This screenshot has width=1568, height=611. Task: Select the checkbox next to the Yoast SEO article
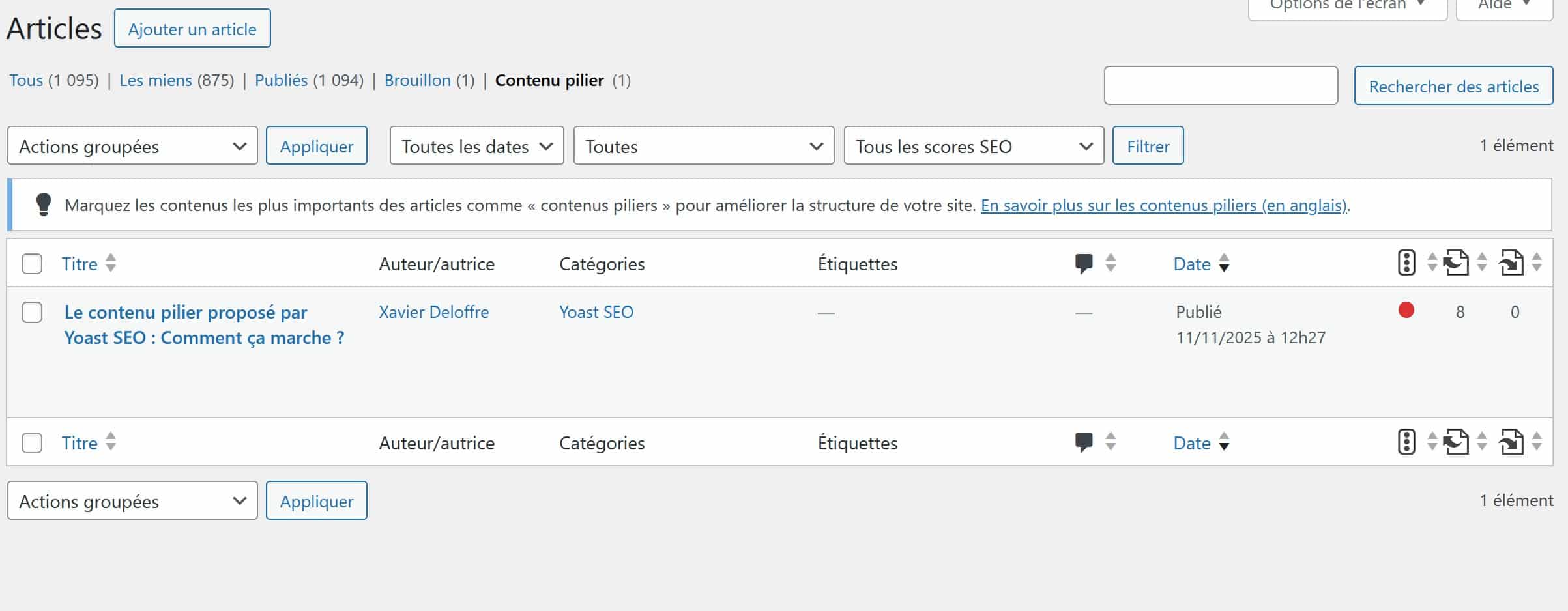(31, 312)
